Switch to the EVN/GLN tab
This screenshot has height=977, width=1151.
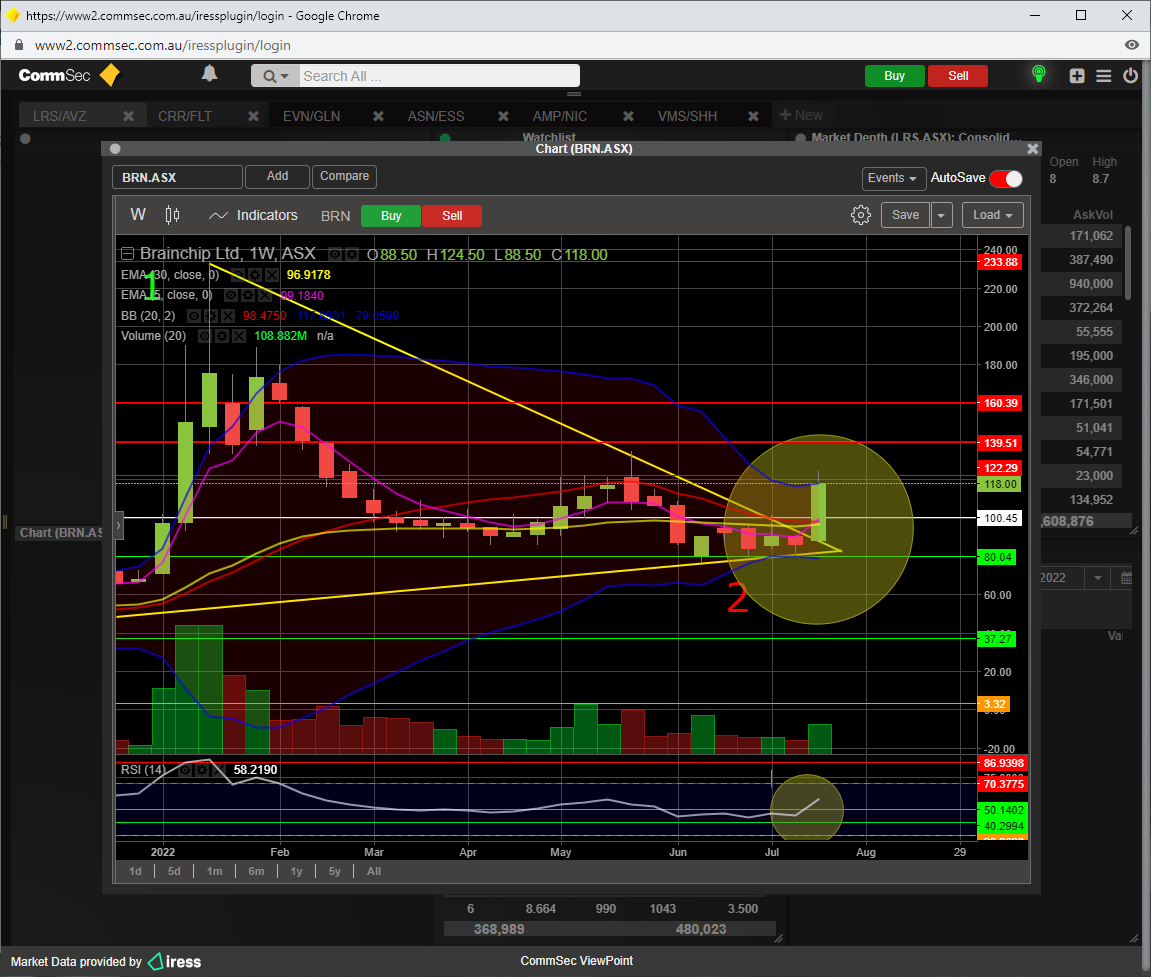311,116
